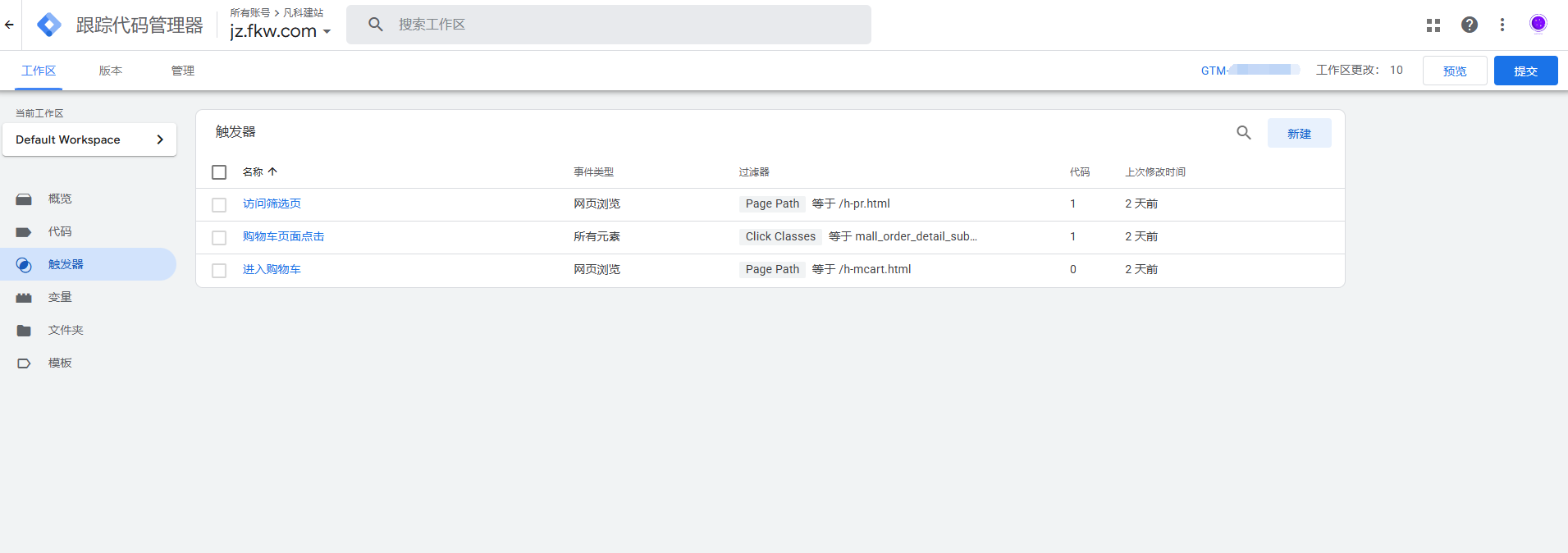1568x553 pixels.
Task: Click the 预览 button
Action: pyautogui.click(x=1455, y=71)
